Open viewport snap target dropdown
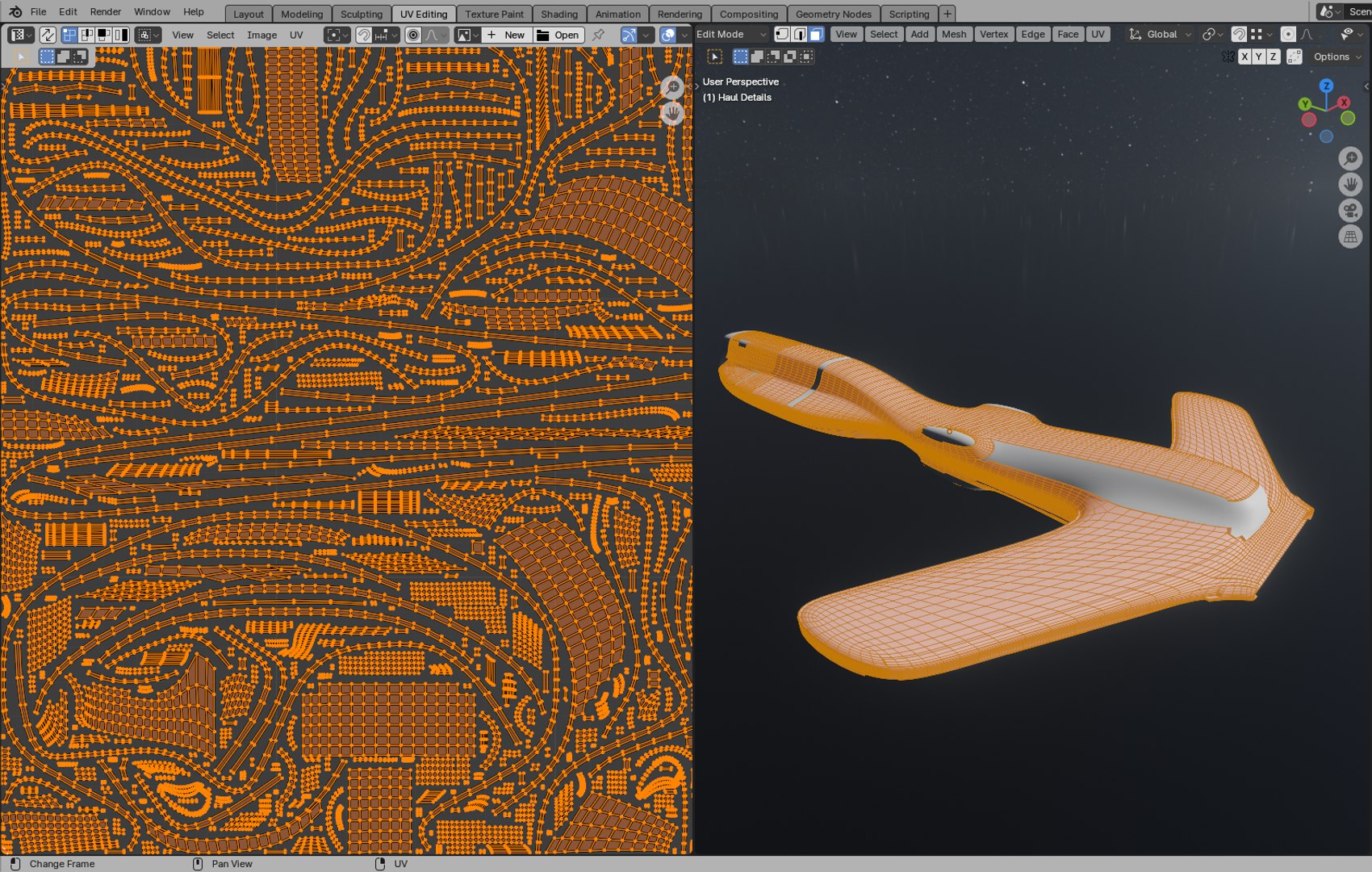The width and height of the screenshot is (1372, 872). tap(1261, 34)
